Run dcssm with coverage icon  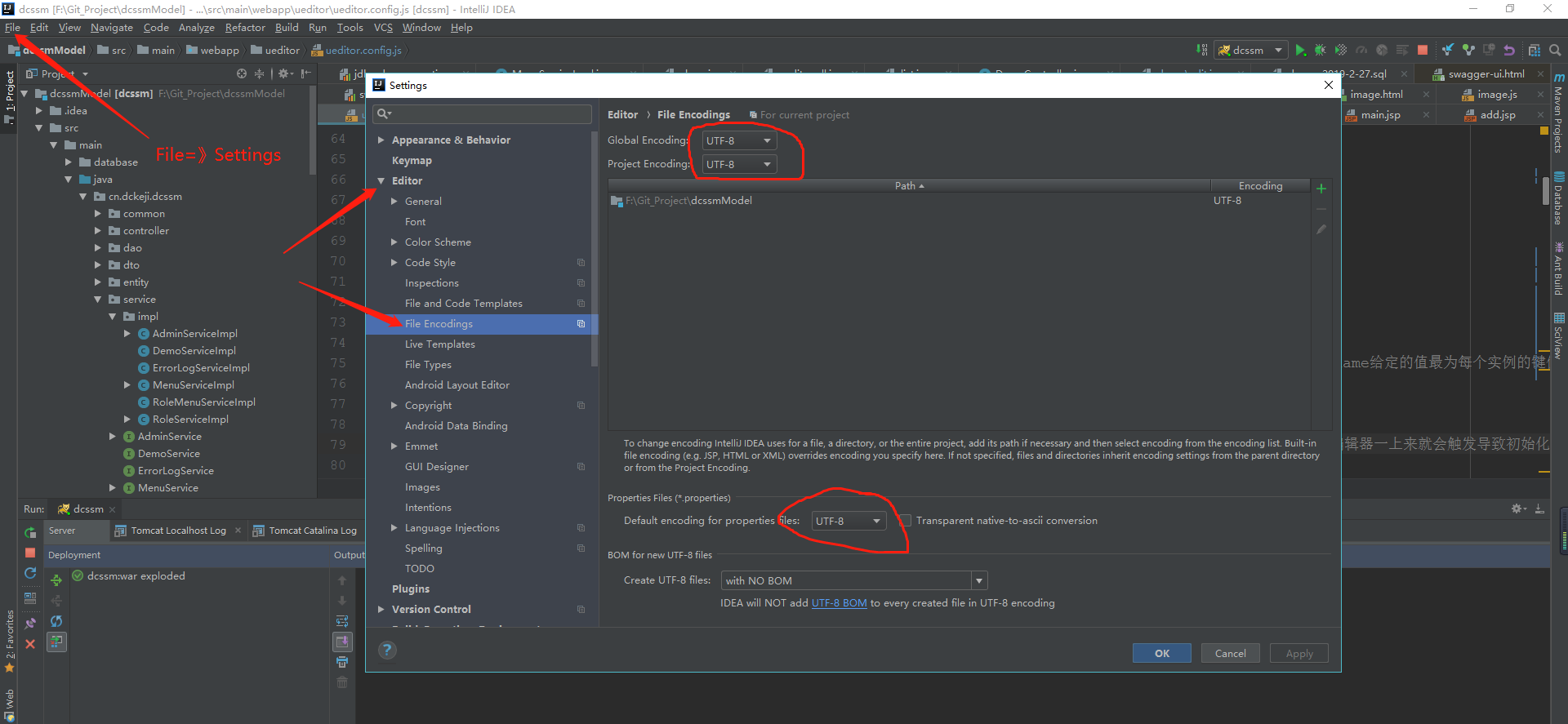point(1340,51)
